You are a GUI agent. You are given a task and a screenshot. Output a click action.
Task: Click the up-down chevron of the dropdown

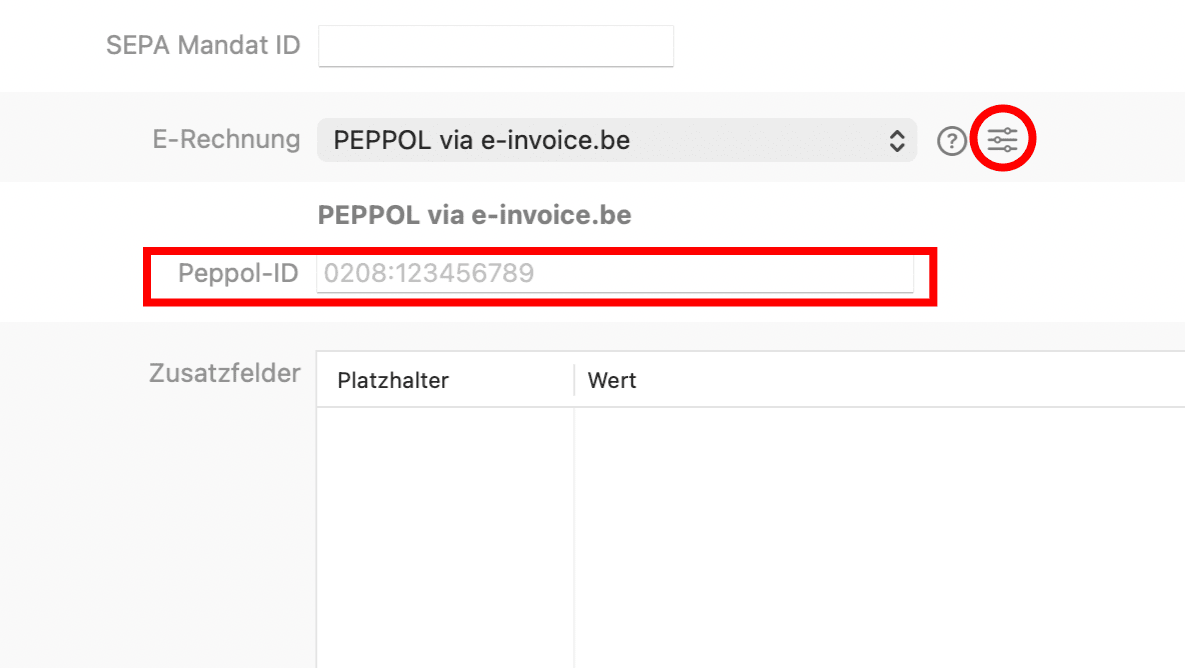[x=897, y=140]
